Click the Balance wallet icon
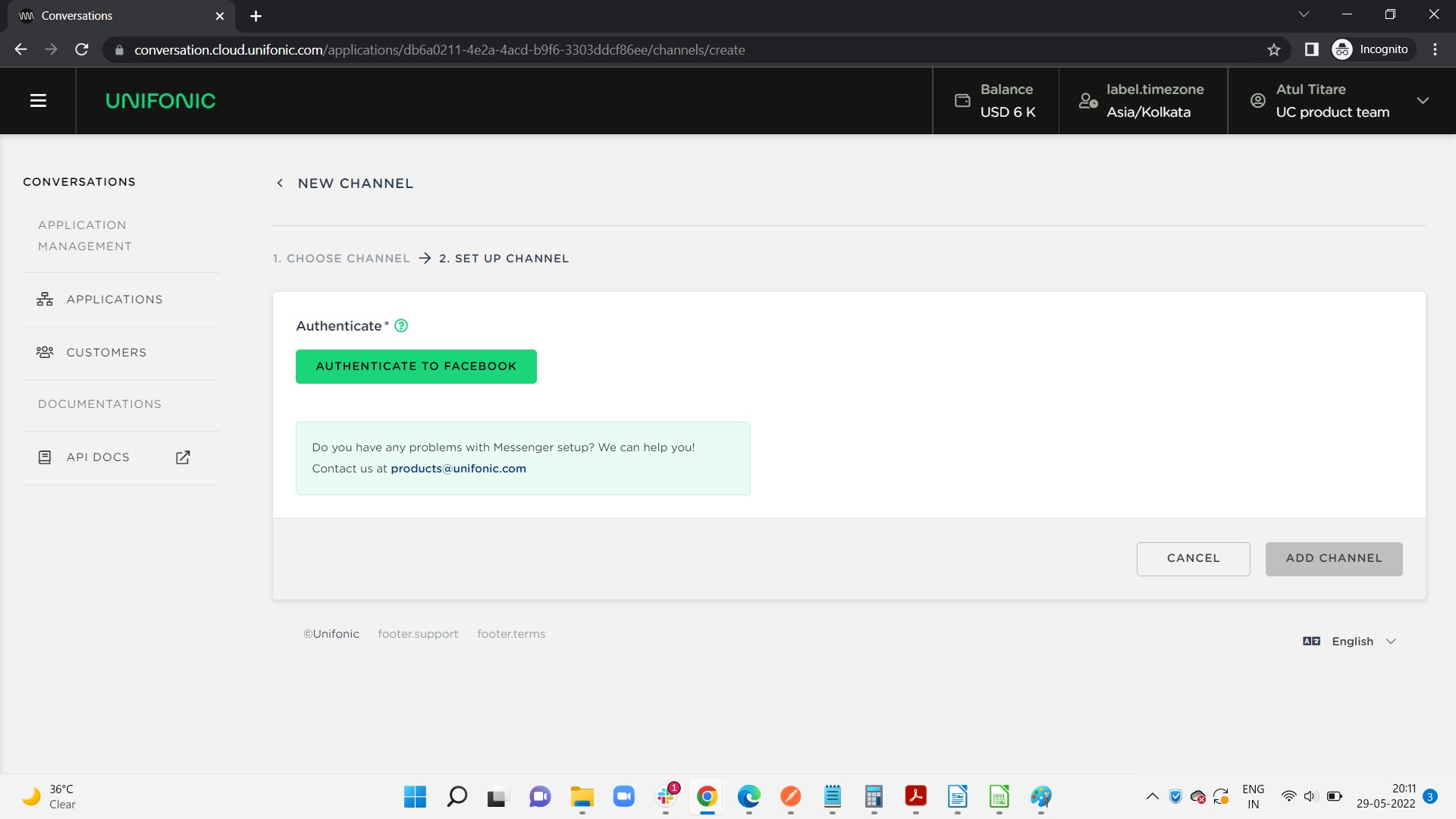The height and width of the screenshot is (819, 1456). (962, 101)
